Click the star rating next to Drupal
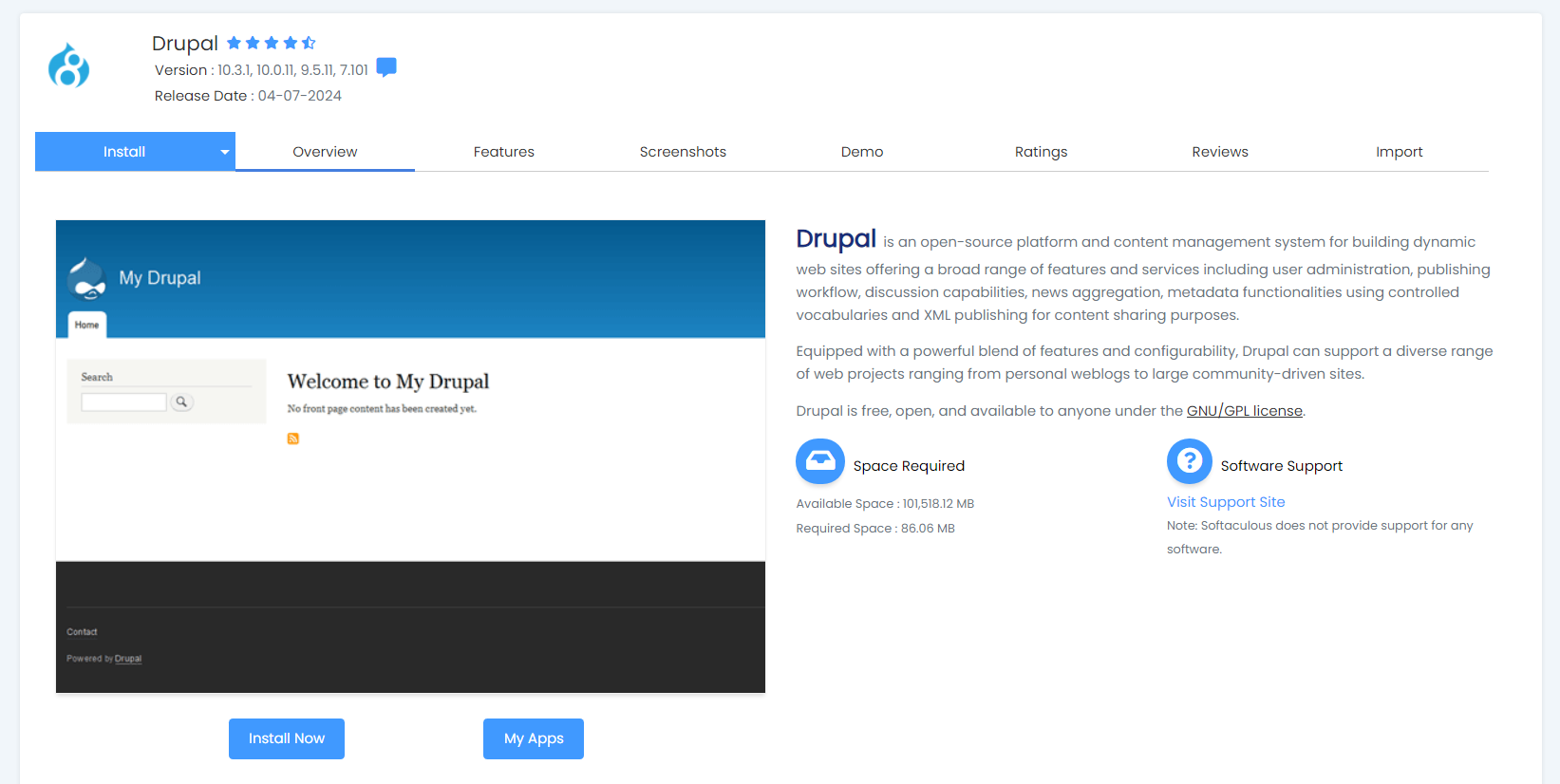 271,43
